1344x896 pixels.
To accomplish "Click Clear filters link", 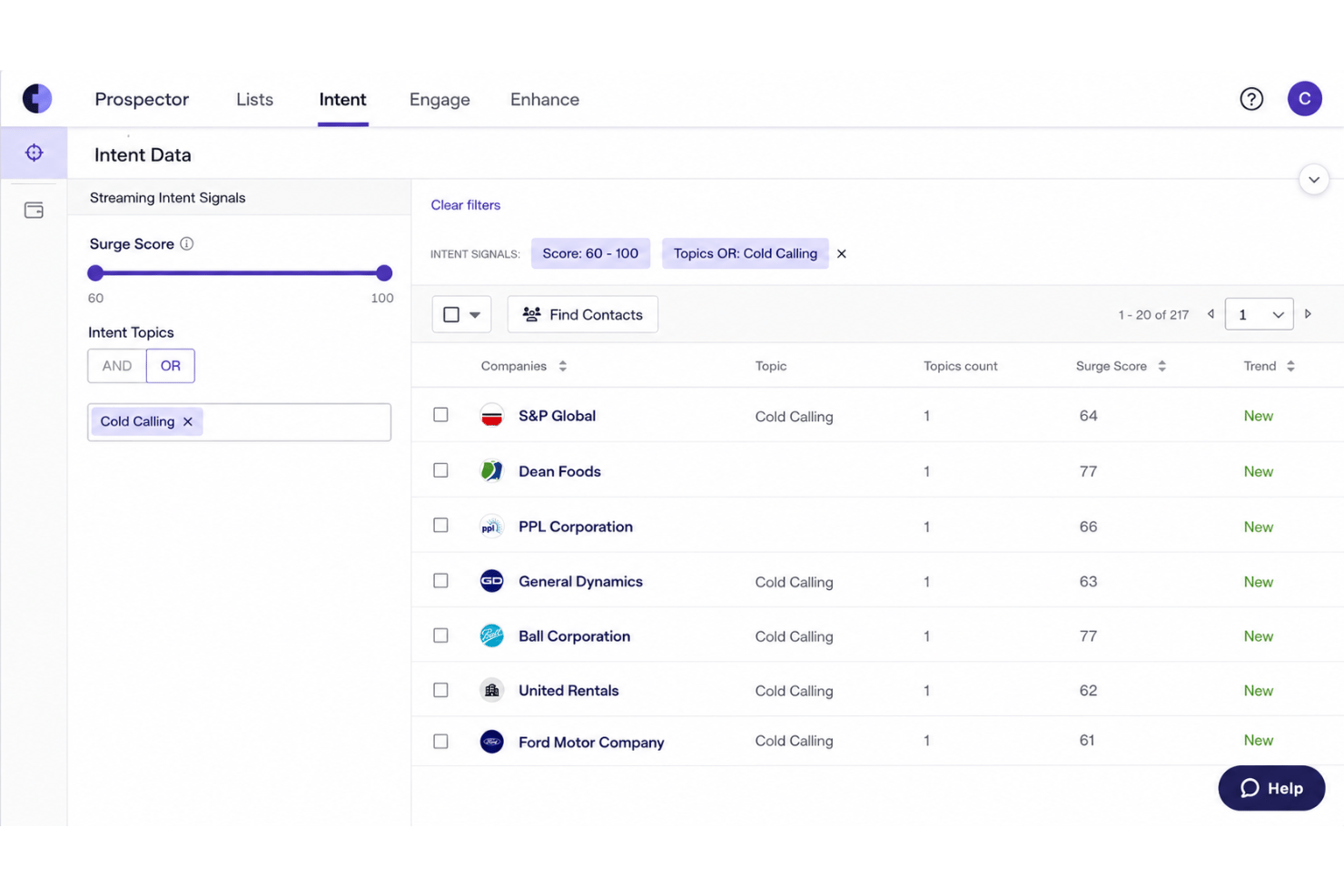I will pyautogui.click(x=466, y=205).
